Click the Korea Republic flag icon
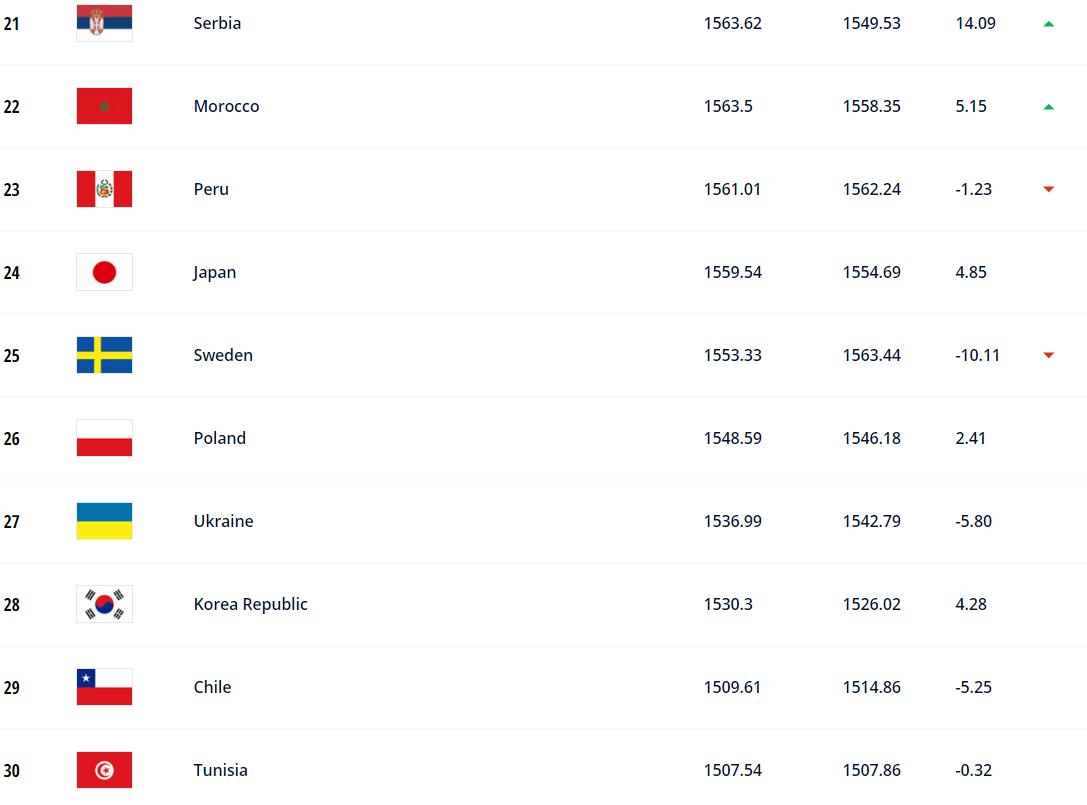Viewport: 1087px width, 805px height. [x=104, y=604]
